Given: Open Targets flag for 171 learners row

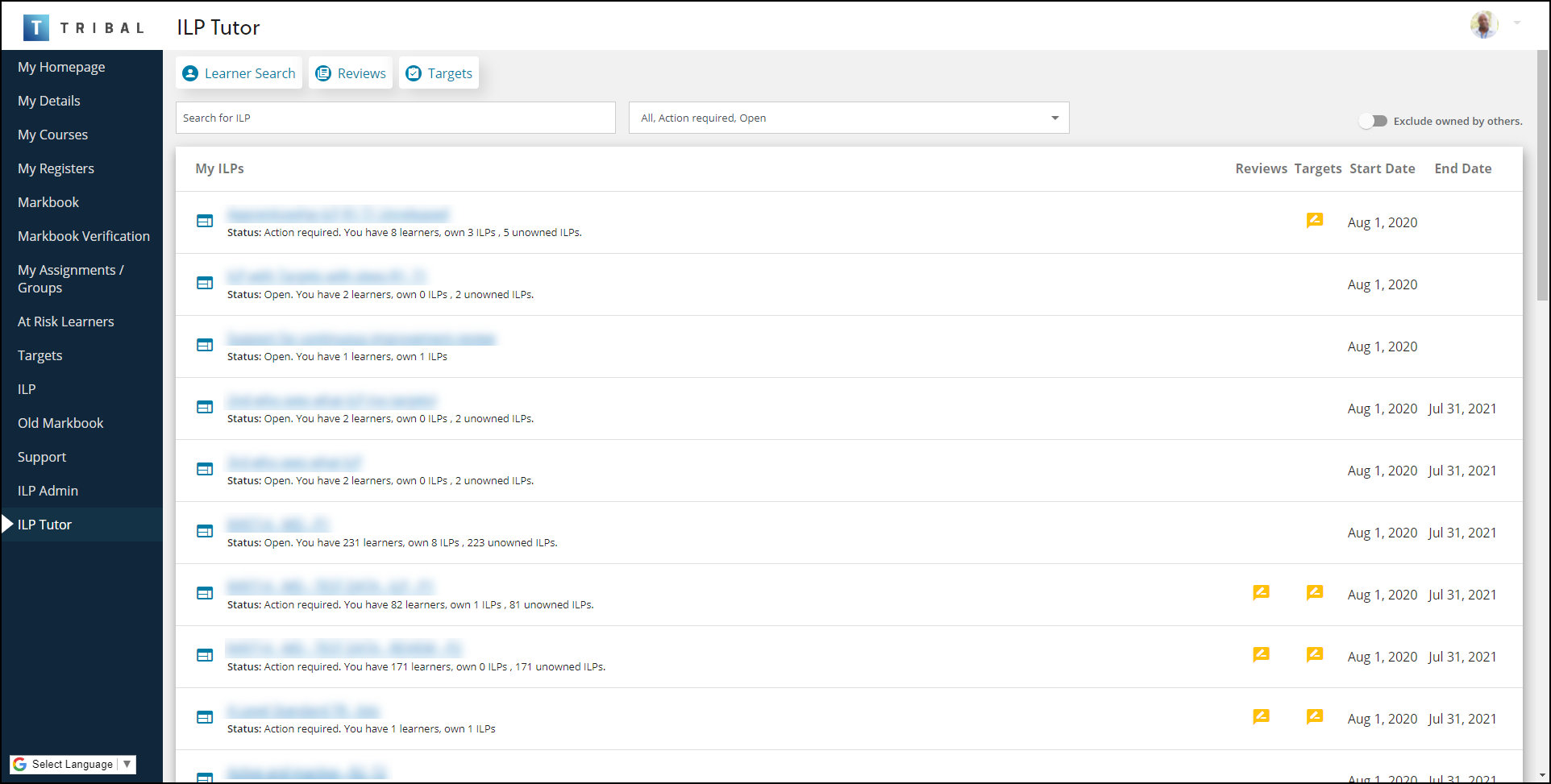Looking at the screenshot, I should click(1314, 654).
